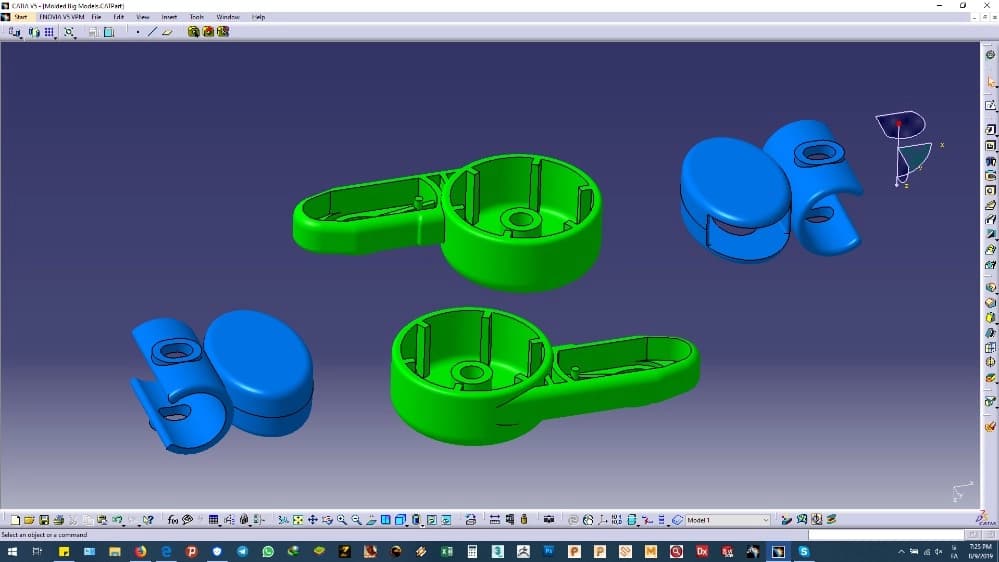
Task: Open Telegram from the taskbar
Action: [242, 551]
